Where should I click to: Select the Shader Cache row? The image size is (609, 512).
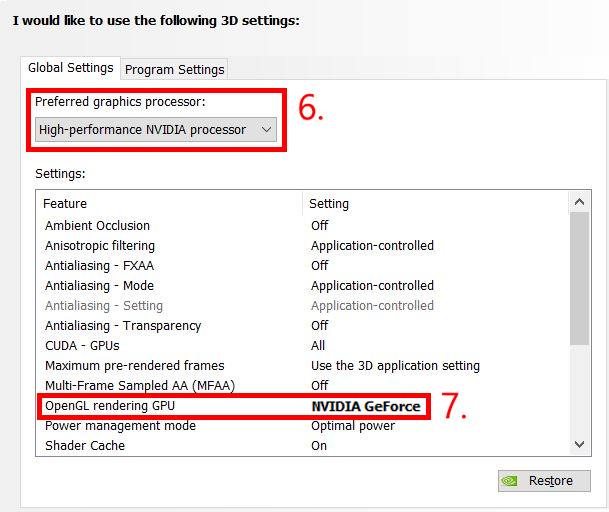303,446
